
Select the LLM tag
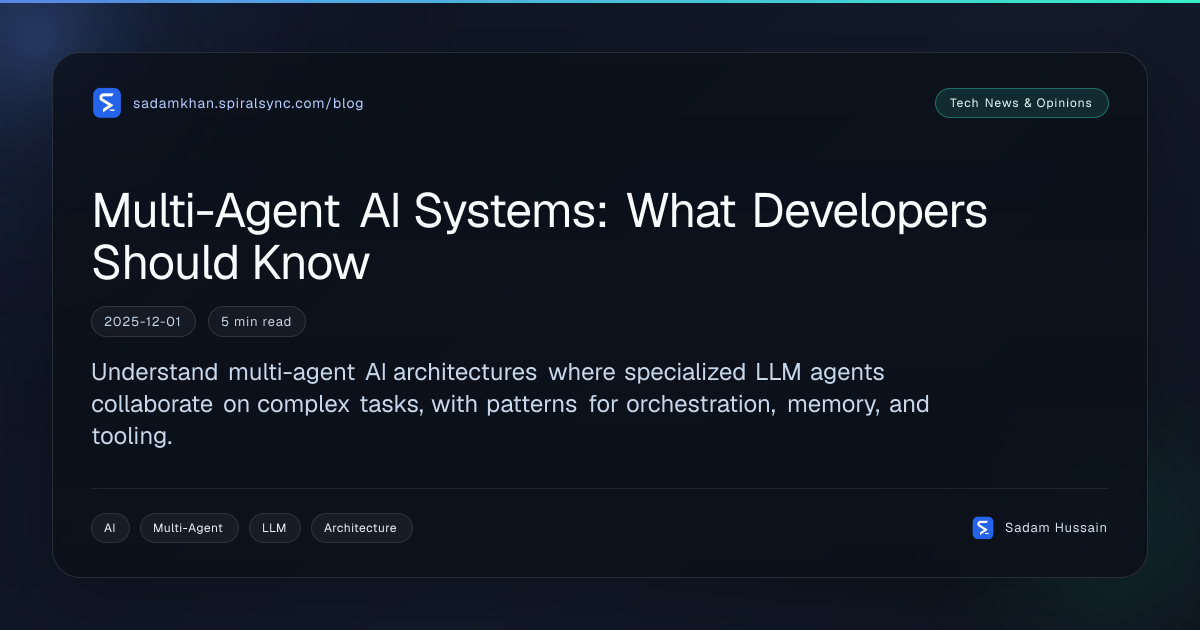click(x=274, y=528)
